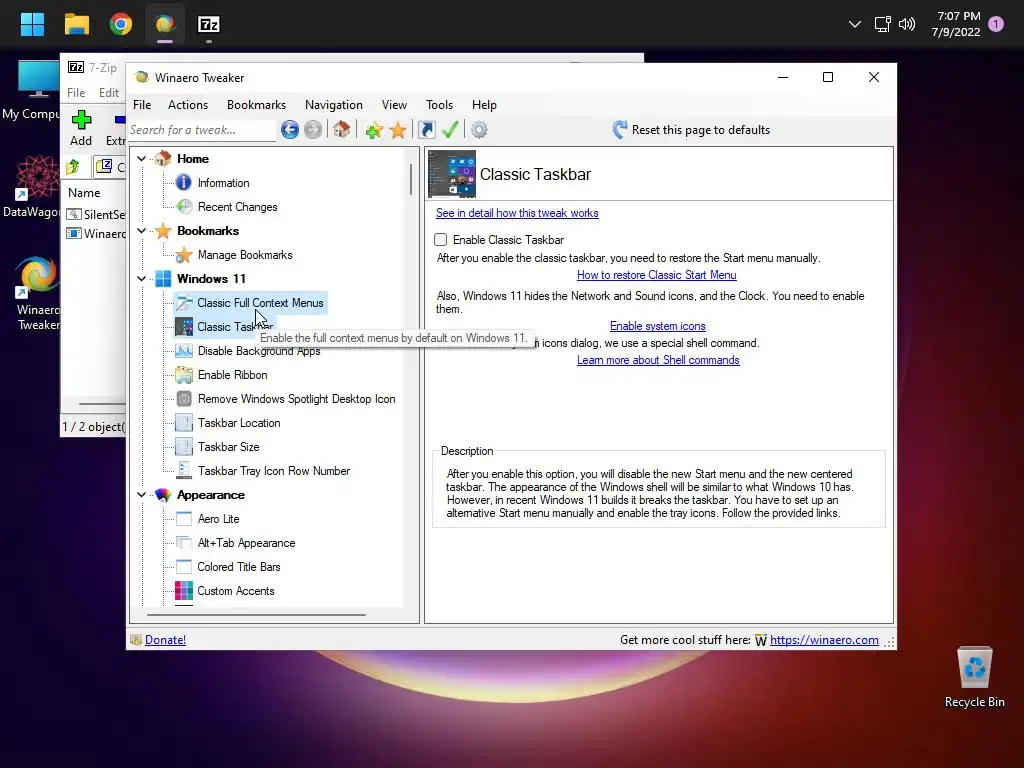Screen dimensions: 1024x768
Task: Open Winaero Tweaker desktop shortcut
Action: tap(39, 294)
